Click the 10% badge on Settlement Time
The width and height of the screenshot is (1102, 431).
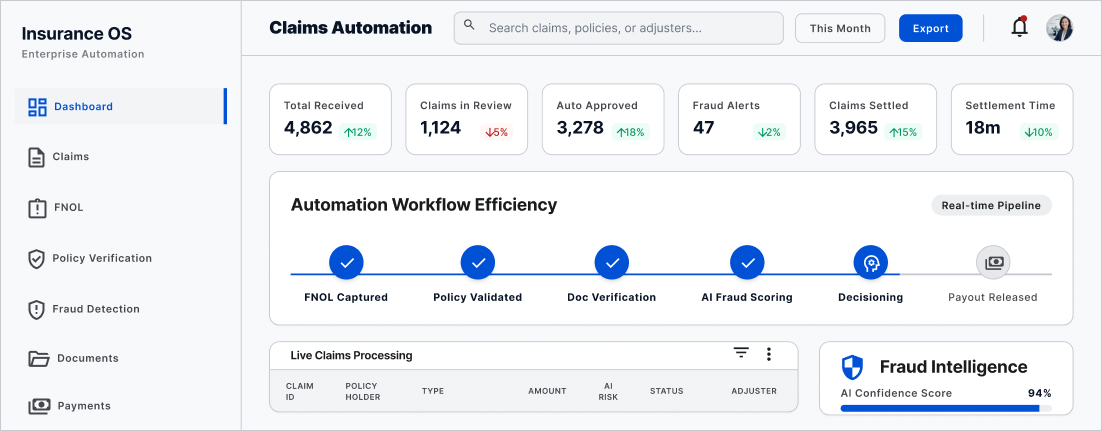pyautogui.click(x=1039, y=131)
